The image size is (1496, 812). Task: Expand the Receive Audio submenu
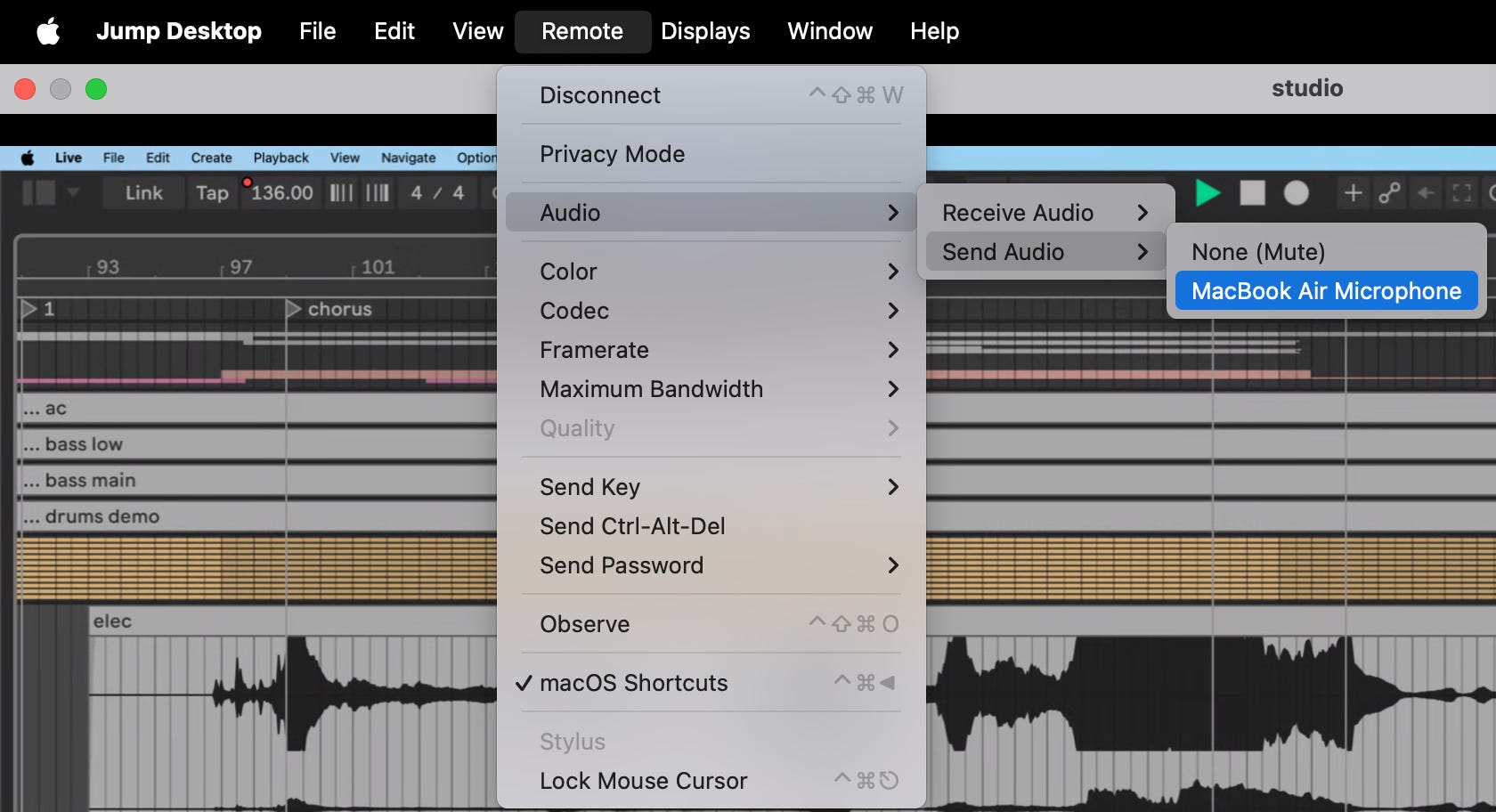coord(1045,213)
